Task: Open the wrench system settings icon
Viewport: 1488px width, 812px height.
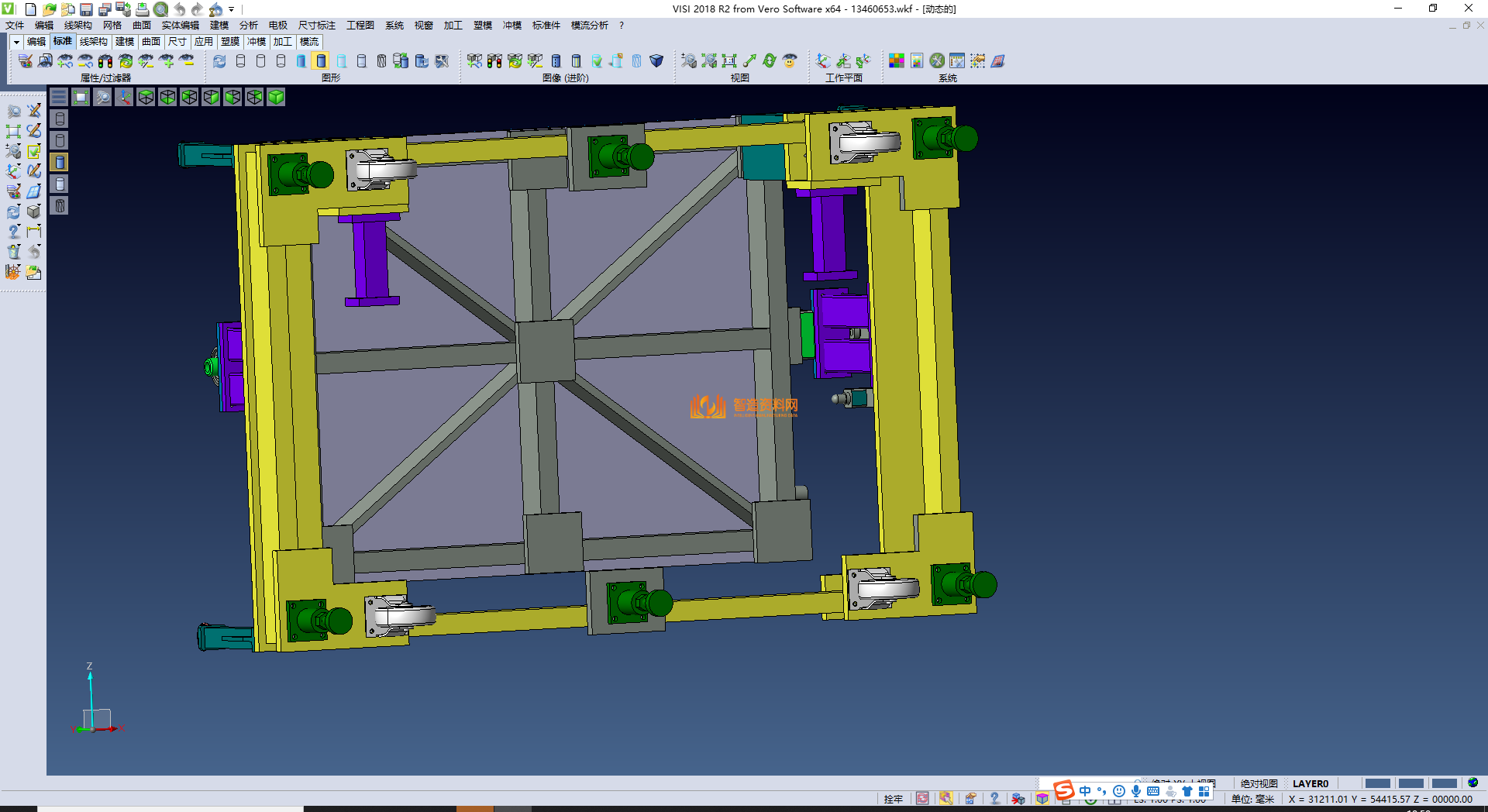Action: point(937,60)
